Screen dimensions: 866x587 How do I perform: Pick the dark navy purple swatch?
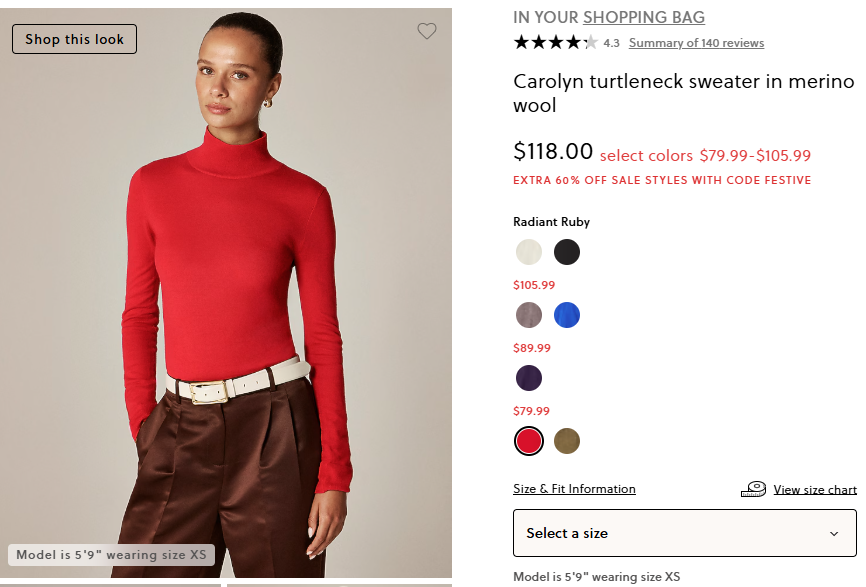529,378
